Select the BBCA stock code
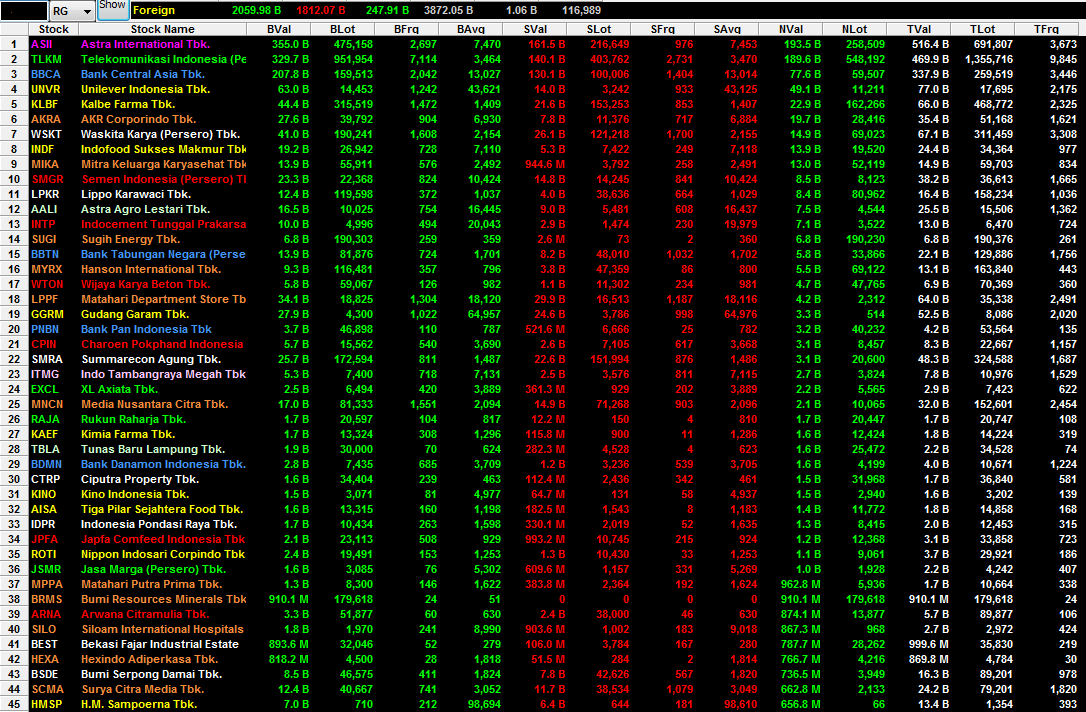1086x712 pixels. tap(46, 74)
